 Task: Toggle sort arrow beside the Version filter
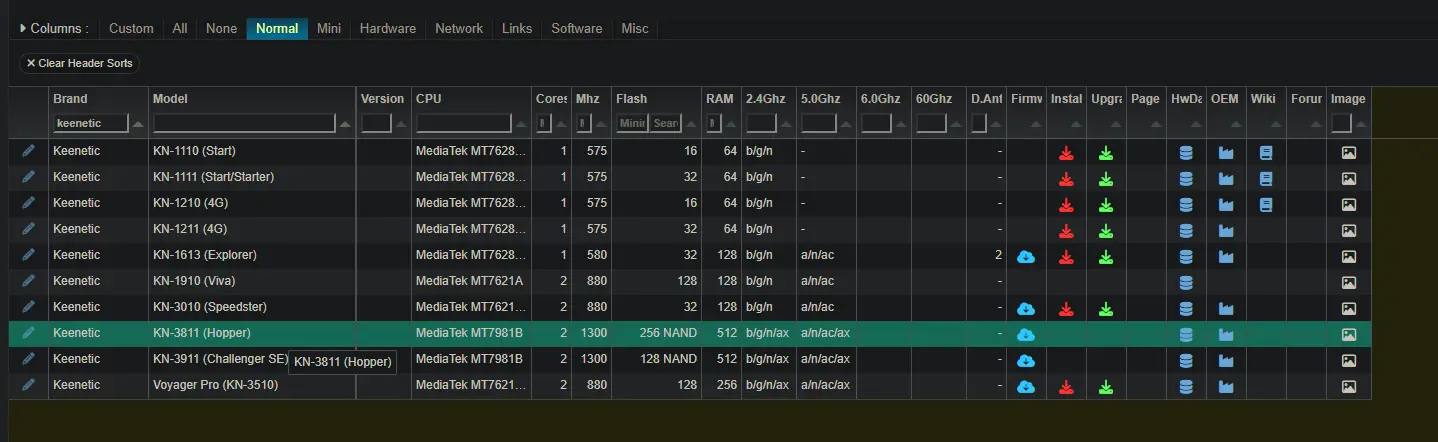pyautogui.click(x=400, y=124)
